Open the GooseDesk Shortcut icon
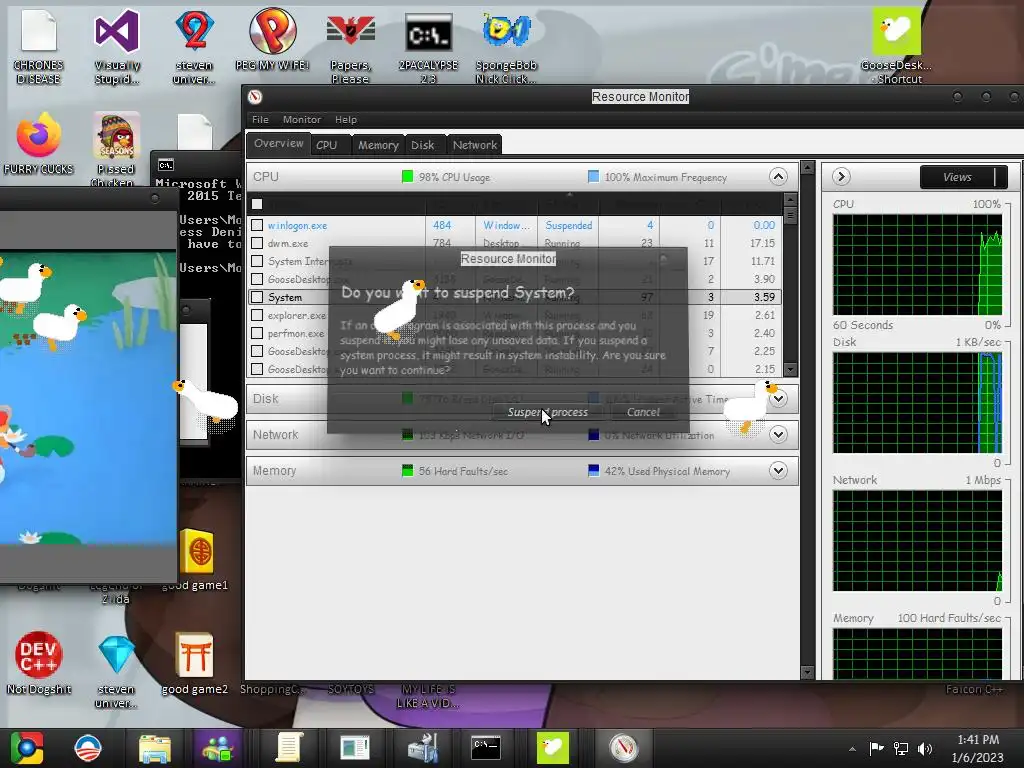This screenshot has width=1024, height=768. [x=896, y=46]
